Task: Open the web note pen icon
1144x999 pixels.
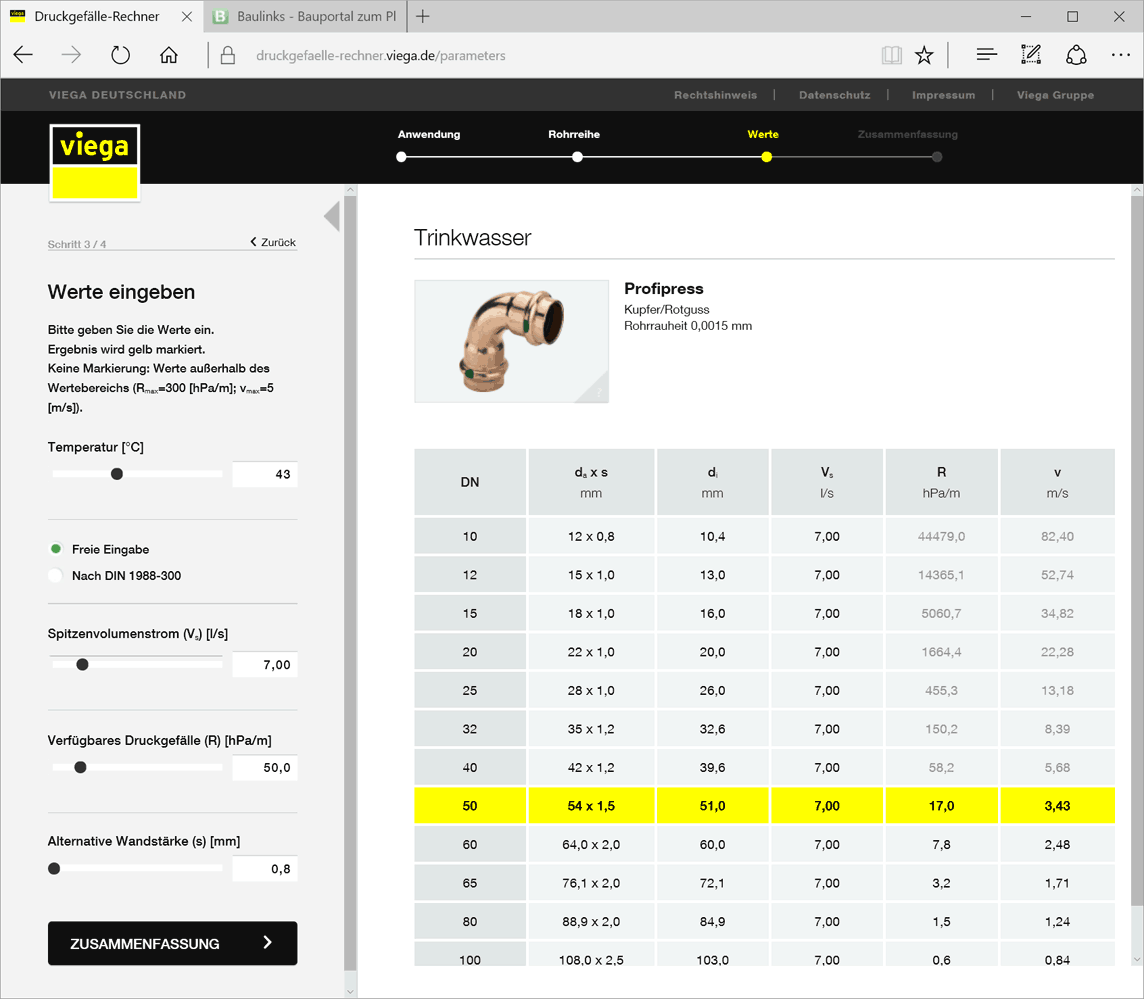Action: pyautogui.click(x=1031, y=55)
